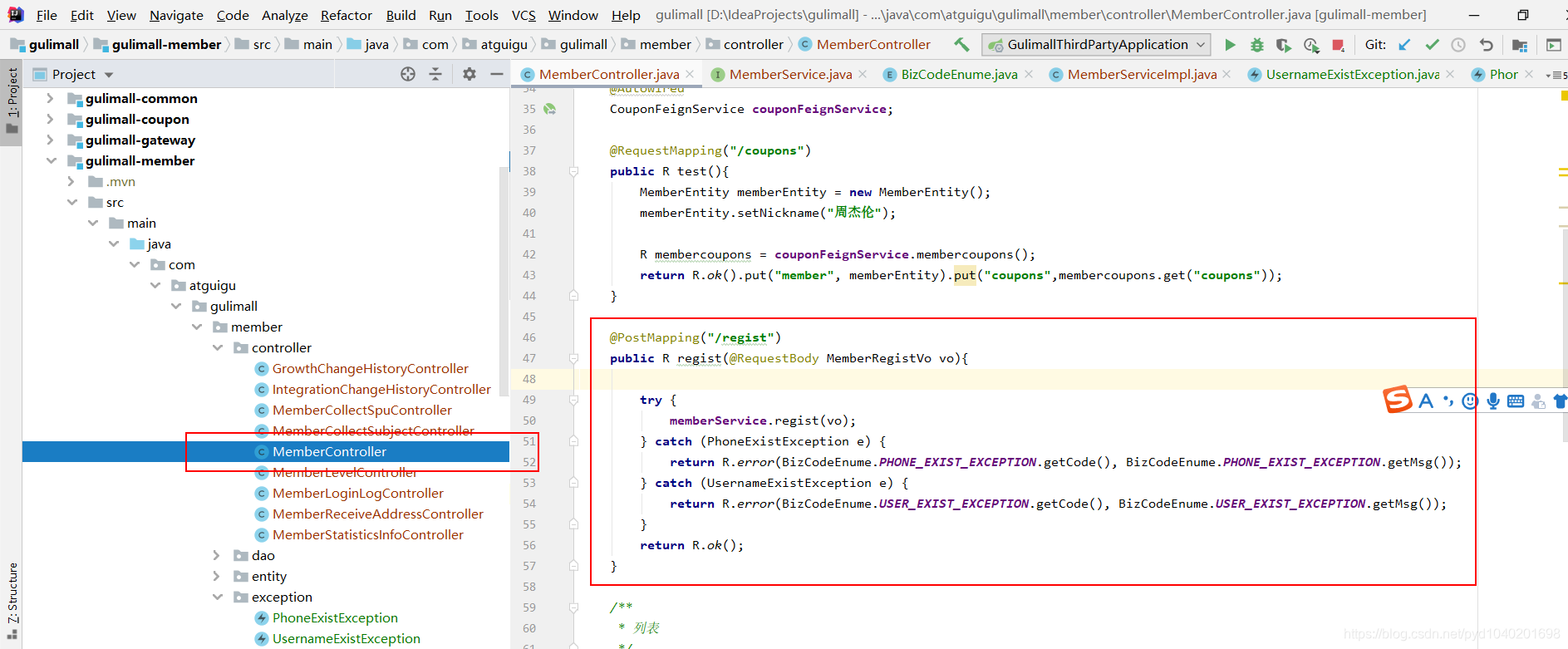Rollback changes with undo arrow icon
The height and width of the screenshot is (649, 1568).
click(1487, 45)
